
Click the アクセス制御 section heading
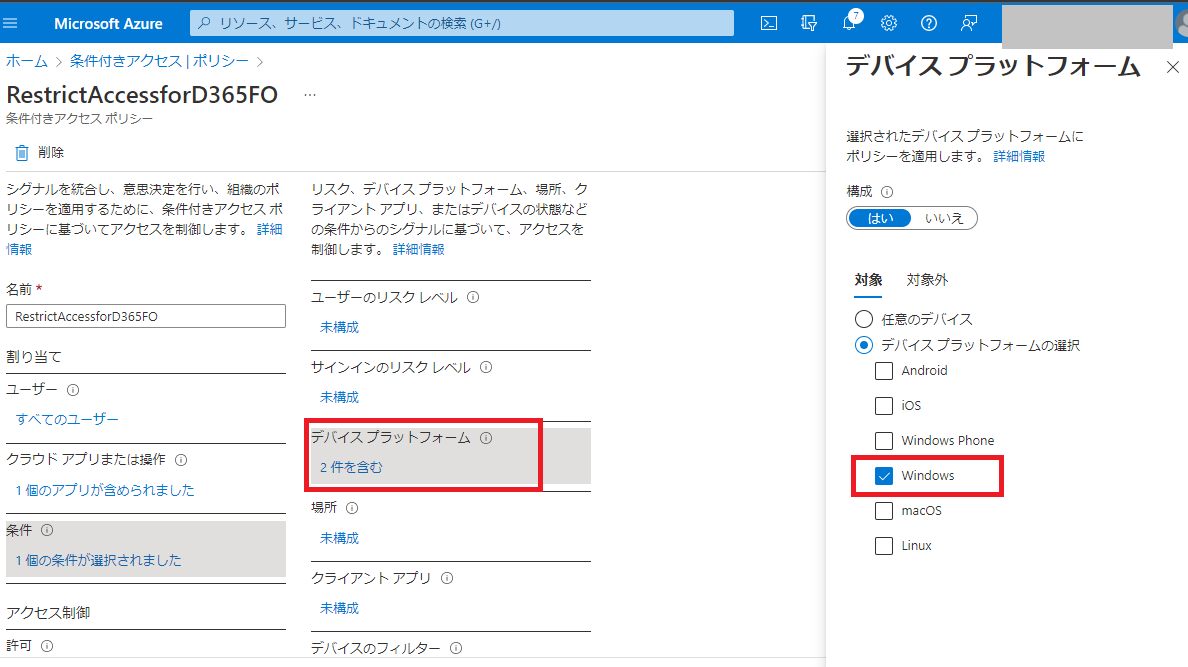point(48,612)
